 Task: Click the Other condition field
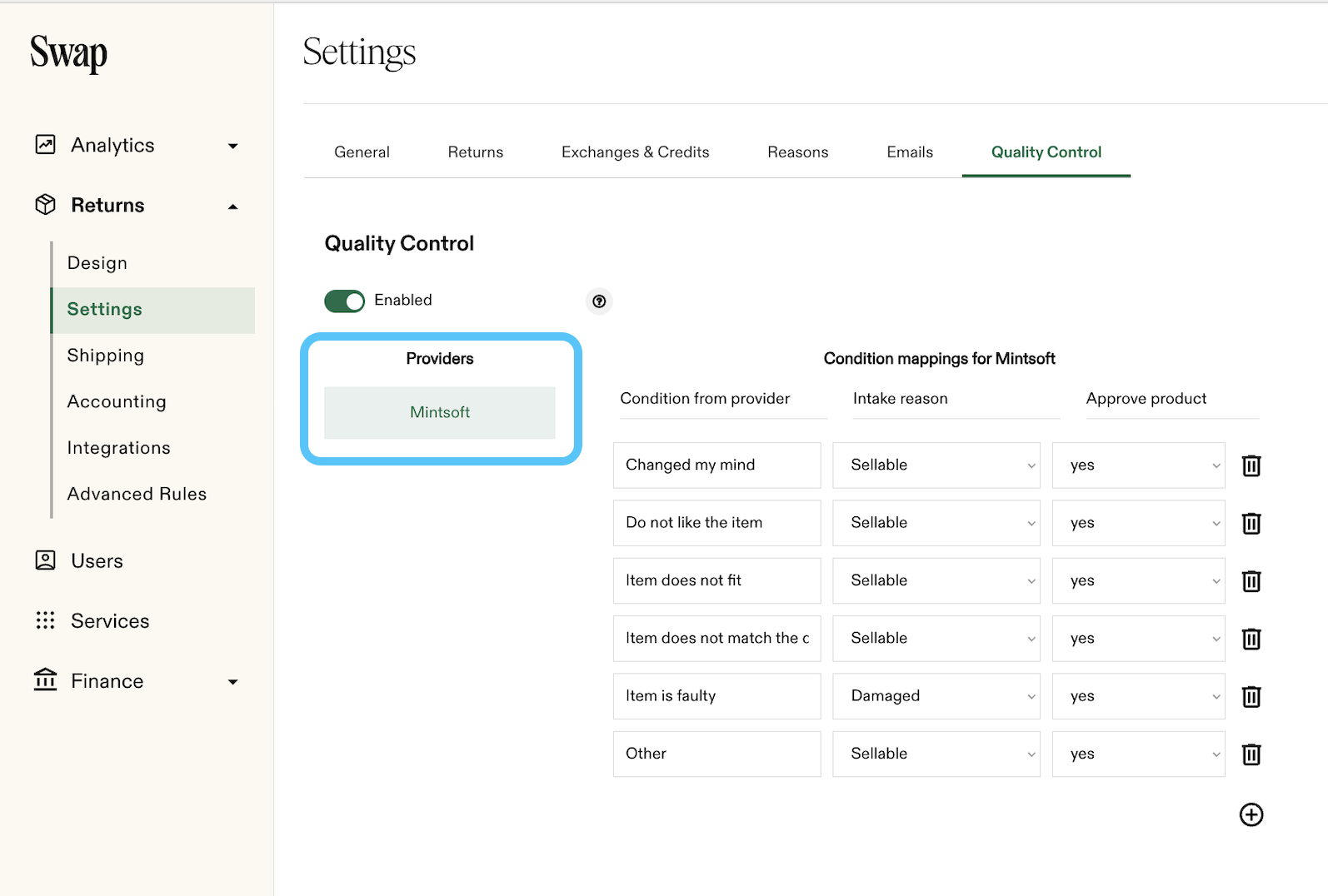tap(716, 754)
